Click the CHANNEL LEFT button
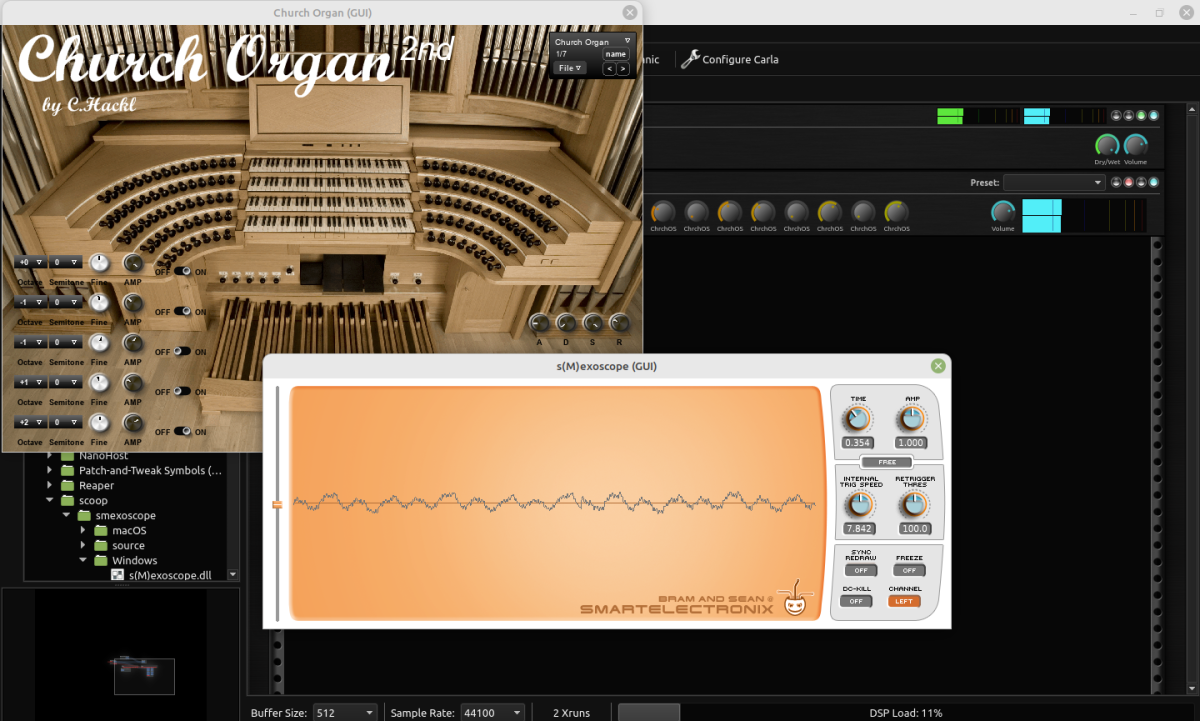1200x721 pixels. coord(904,601)
